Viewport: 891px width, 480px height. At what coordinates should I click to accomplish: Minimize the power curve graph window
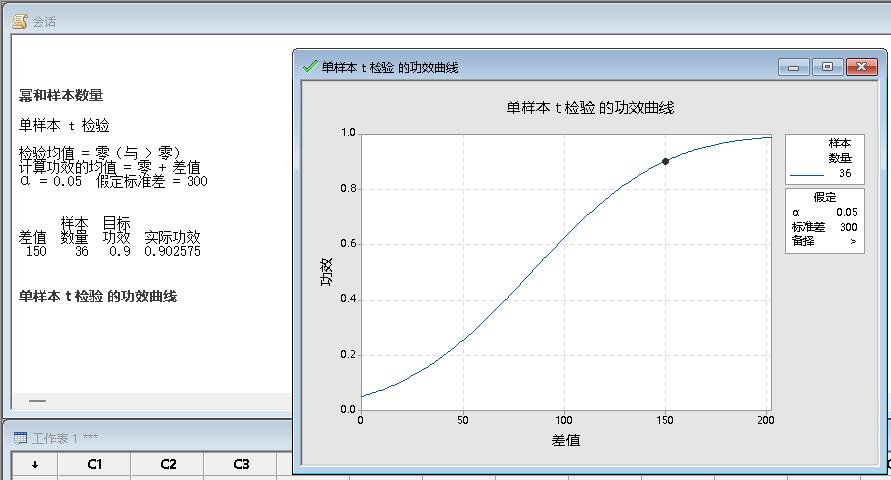(794, 68)
